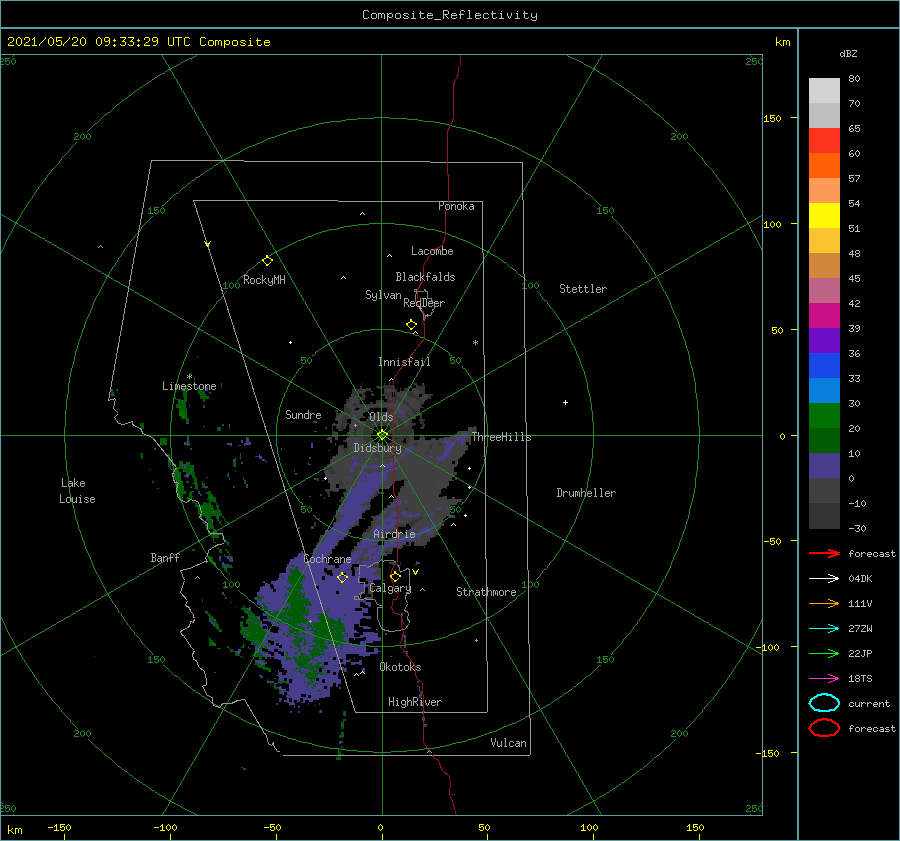
Task: Click the Olds label
Action: click(381, 417)
